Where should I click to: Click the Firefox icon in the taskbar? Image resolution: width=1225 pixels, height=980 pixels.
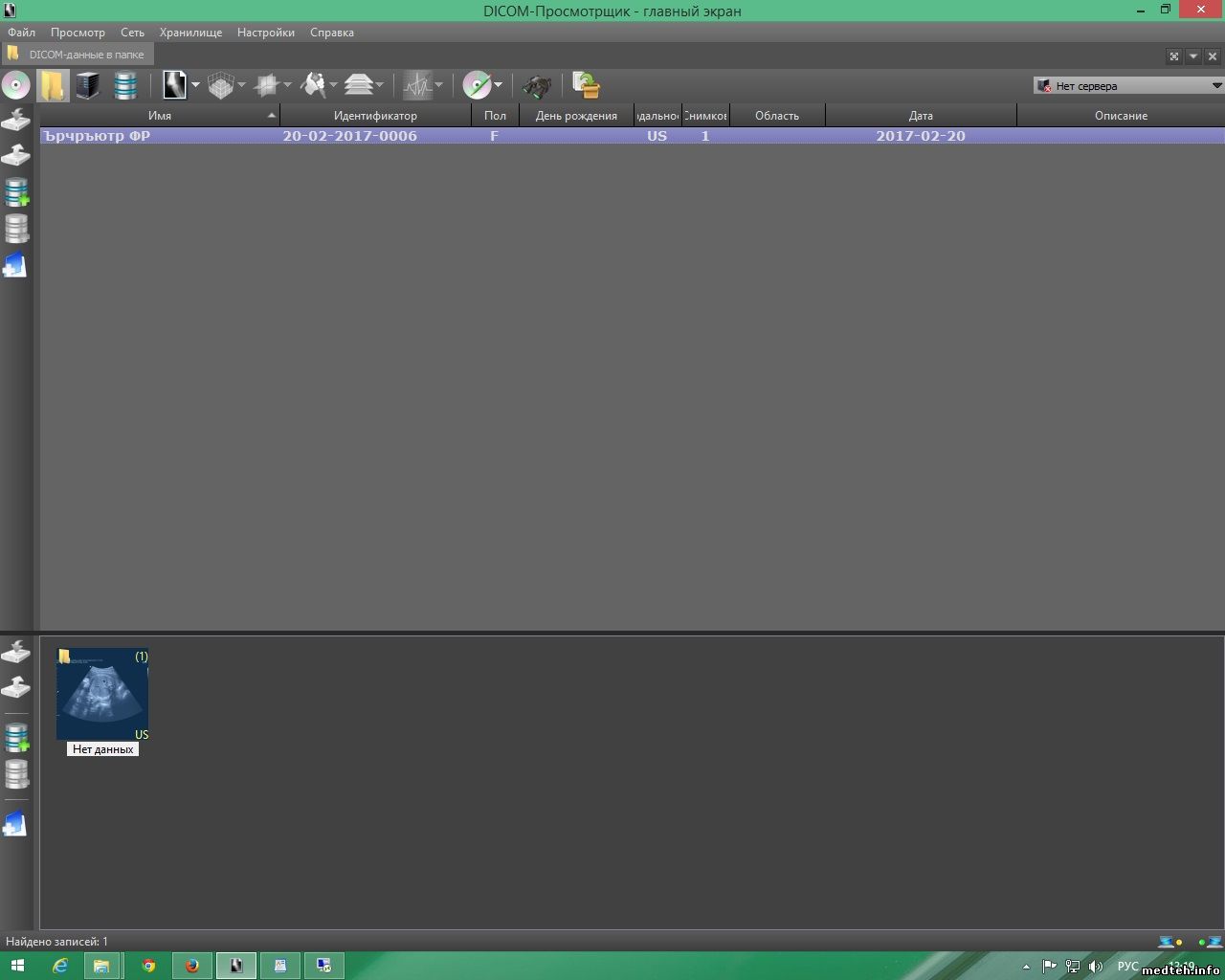(192, 966)
